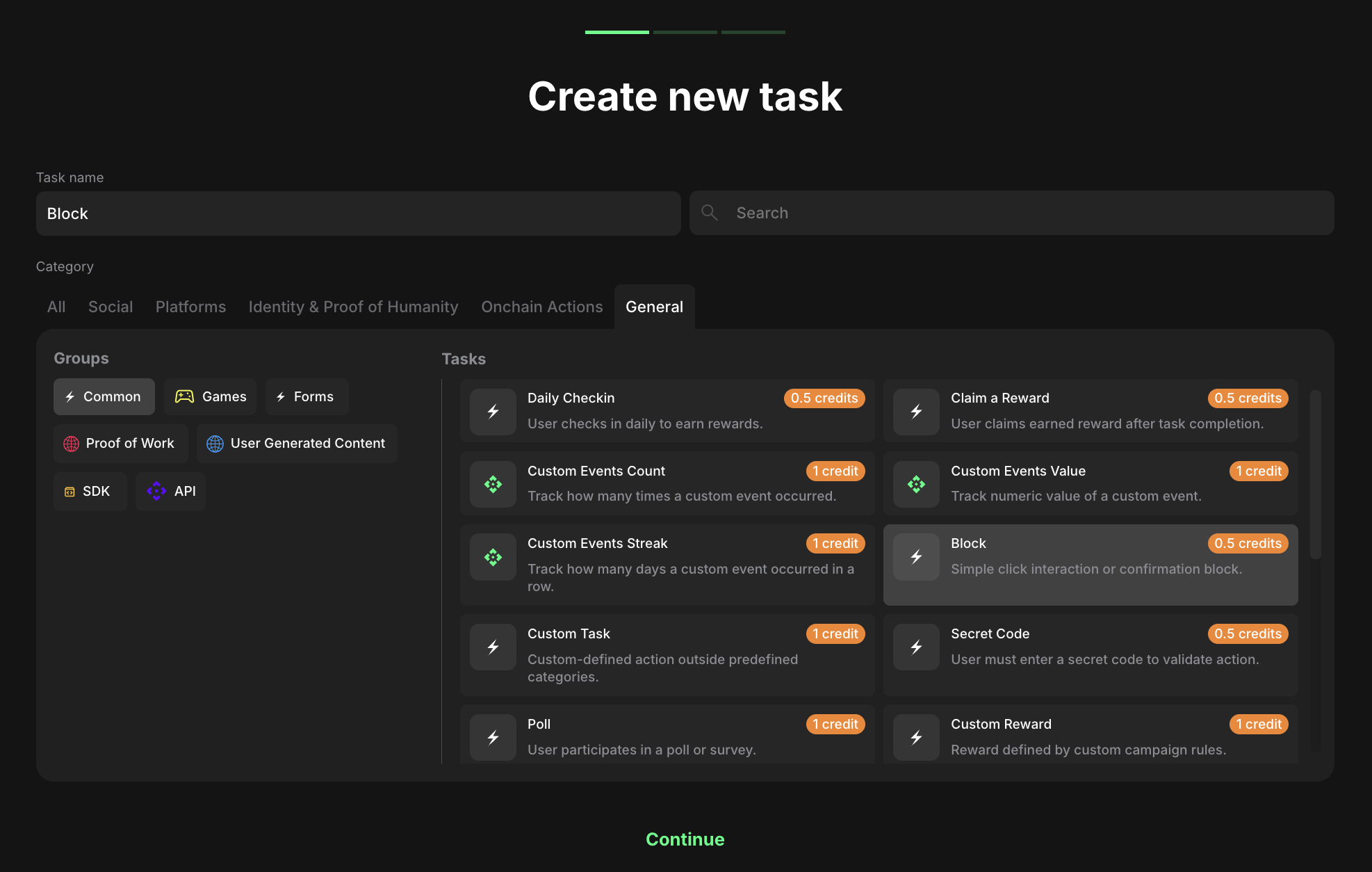Select the SDK group filter

tap(90, 491)
